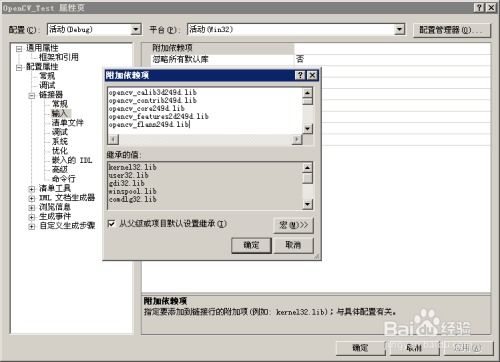Expand the 生成事件 tree node
Screen dimensions: 500x362
click(x=32, y=217)
